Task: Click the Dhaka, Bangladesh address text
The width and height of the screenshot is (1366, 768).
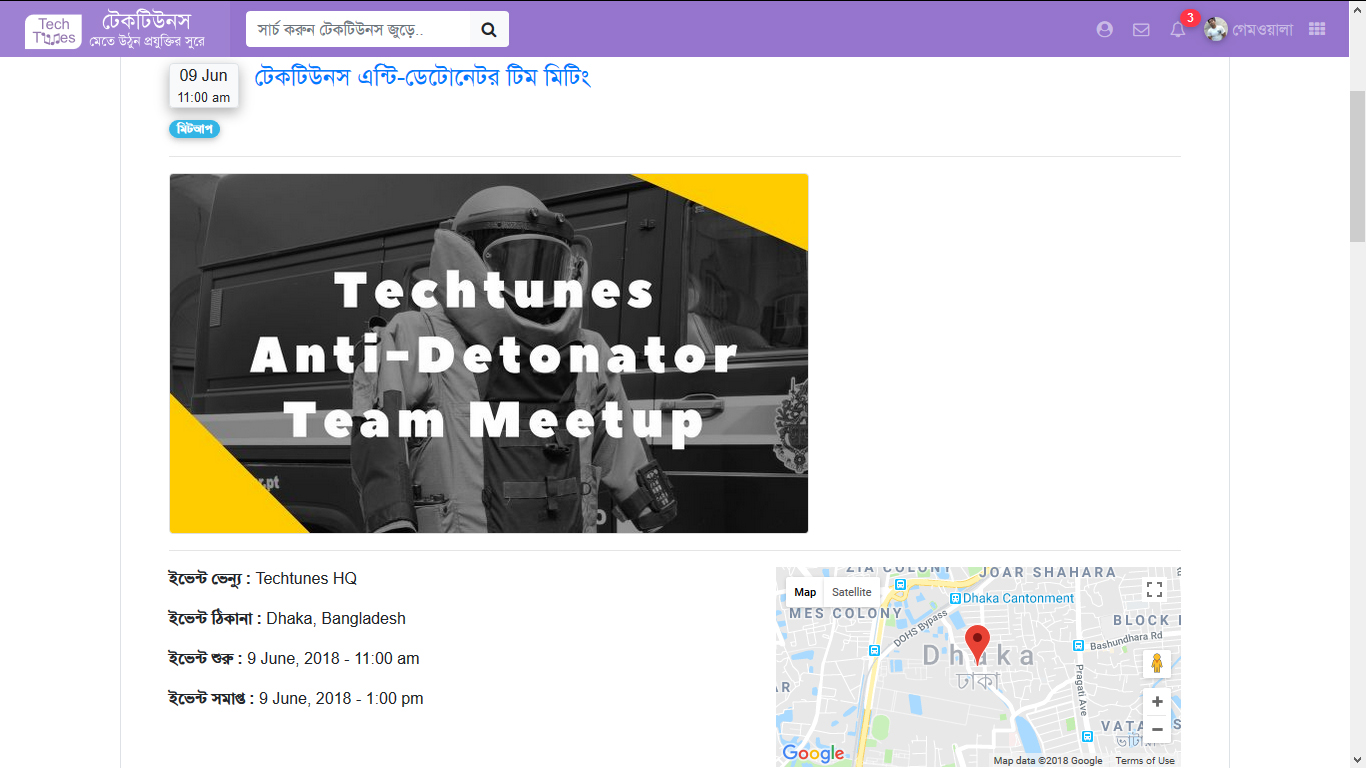Action: tap(336, 618)
